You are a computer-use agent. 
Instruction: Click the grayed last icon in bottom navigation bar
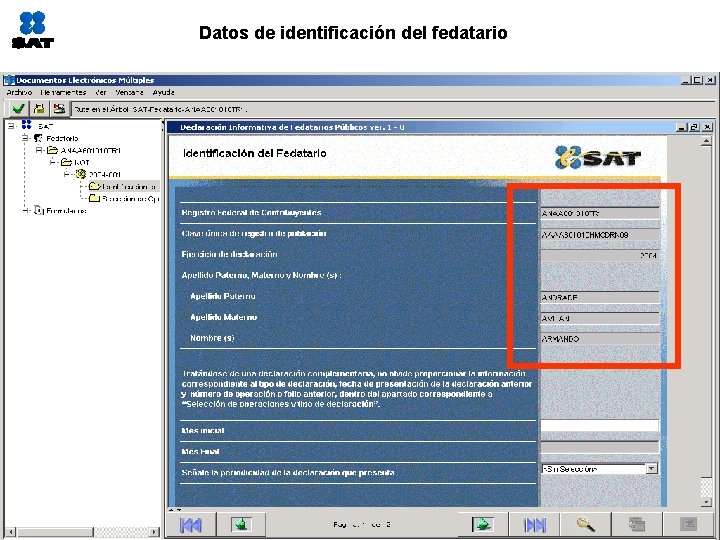(x=688, y=524)
